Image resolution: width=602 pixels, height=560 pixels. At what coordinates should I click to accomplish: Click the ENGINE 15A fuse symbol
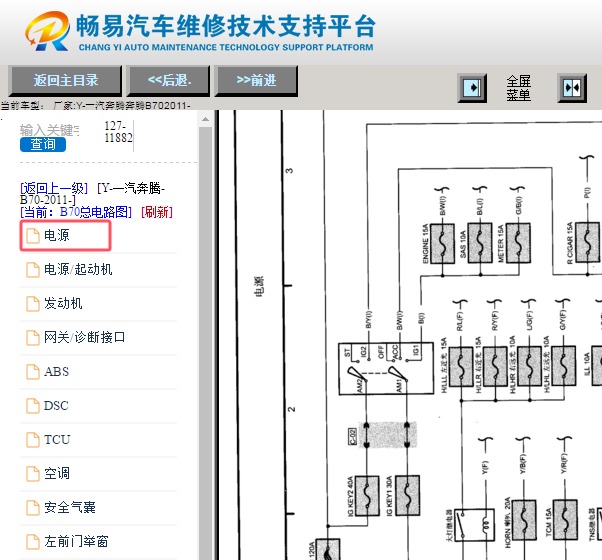[442, 244]
